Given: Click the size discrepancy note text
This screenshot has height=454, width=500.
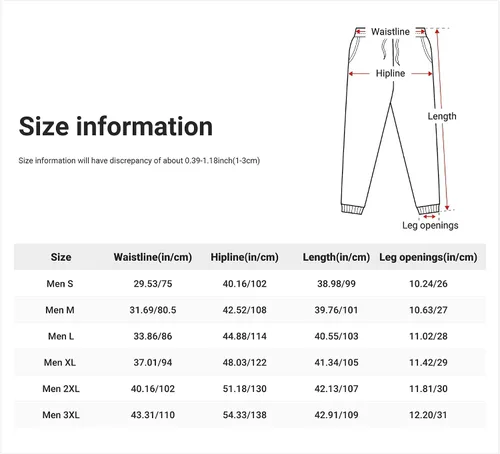Looking at the screenshot, I should click(139, 161).
